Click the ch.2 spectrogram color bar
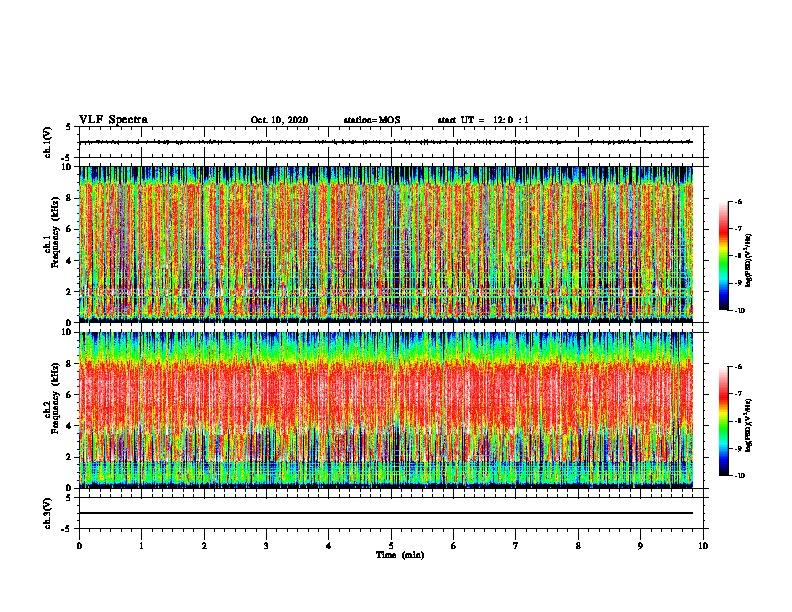Screen dimensions: 792x612 coord(724,421)
